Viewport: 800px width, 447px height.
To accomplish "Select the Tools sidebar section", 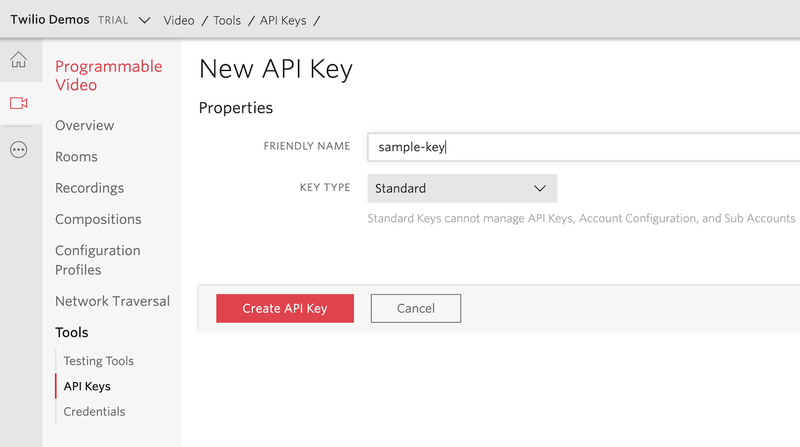I will point(71,332).
